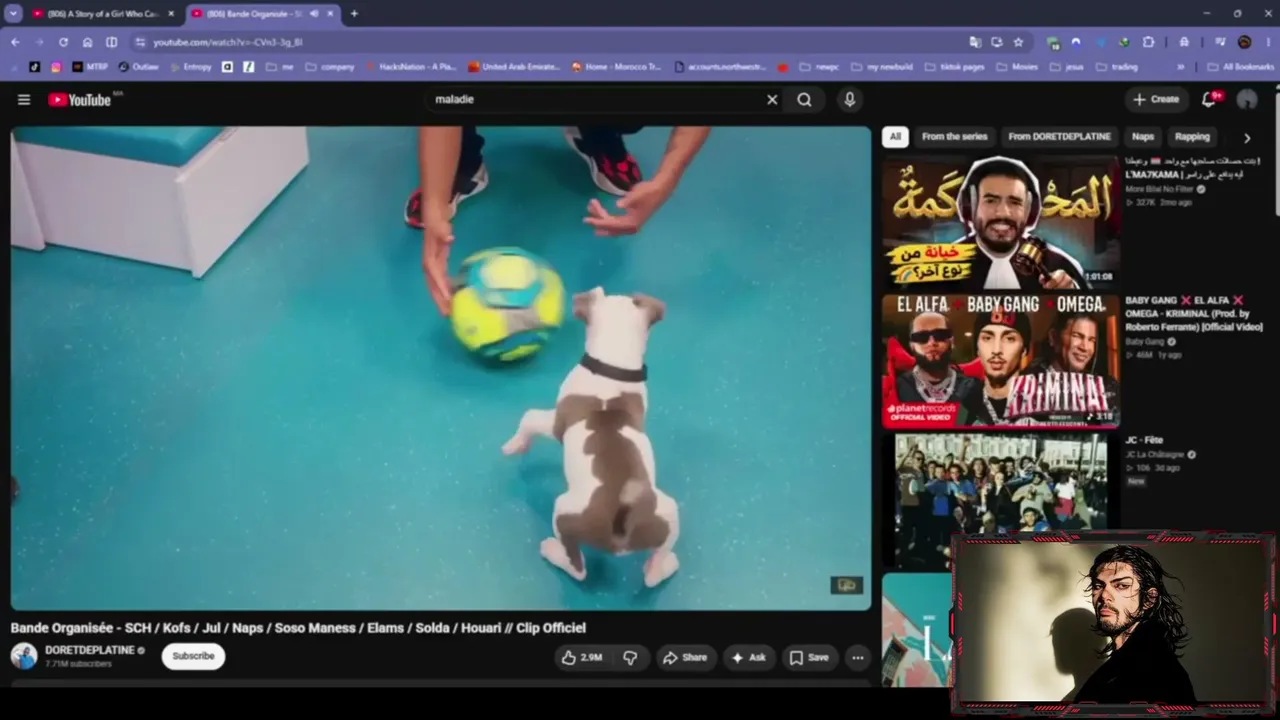Clear the search query with the X
This screenshot has height=720, width=1280.
(x=772, y=100)
